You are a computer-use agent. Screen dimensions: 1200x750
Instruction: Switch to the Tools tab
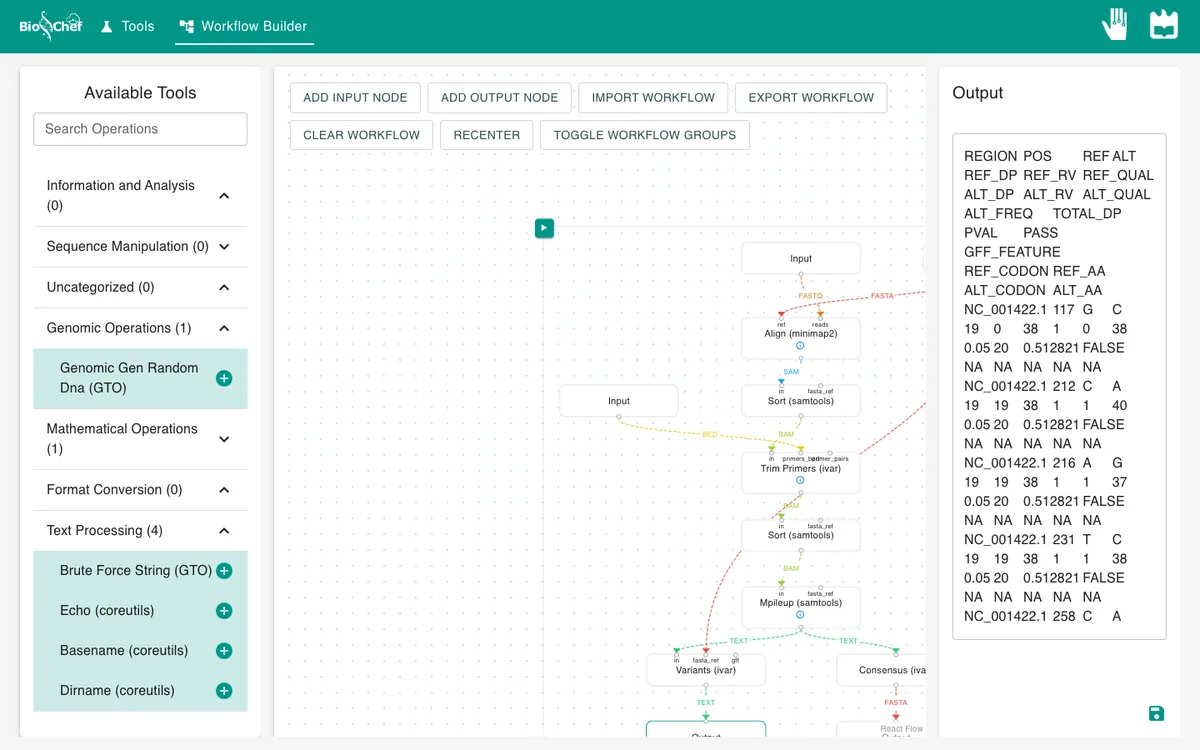[x=127, y=26]
